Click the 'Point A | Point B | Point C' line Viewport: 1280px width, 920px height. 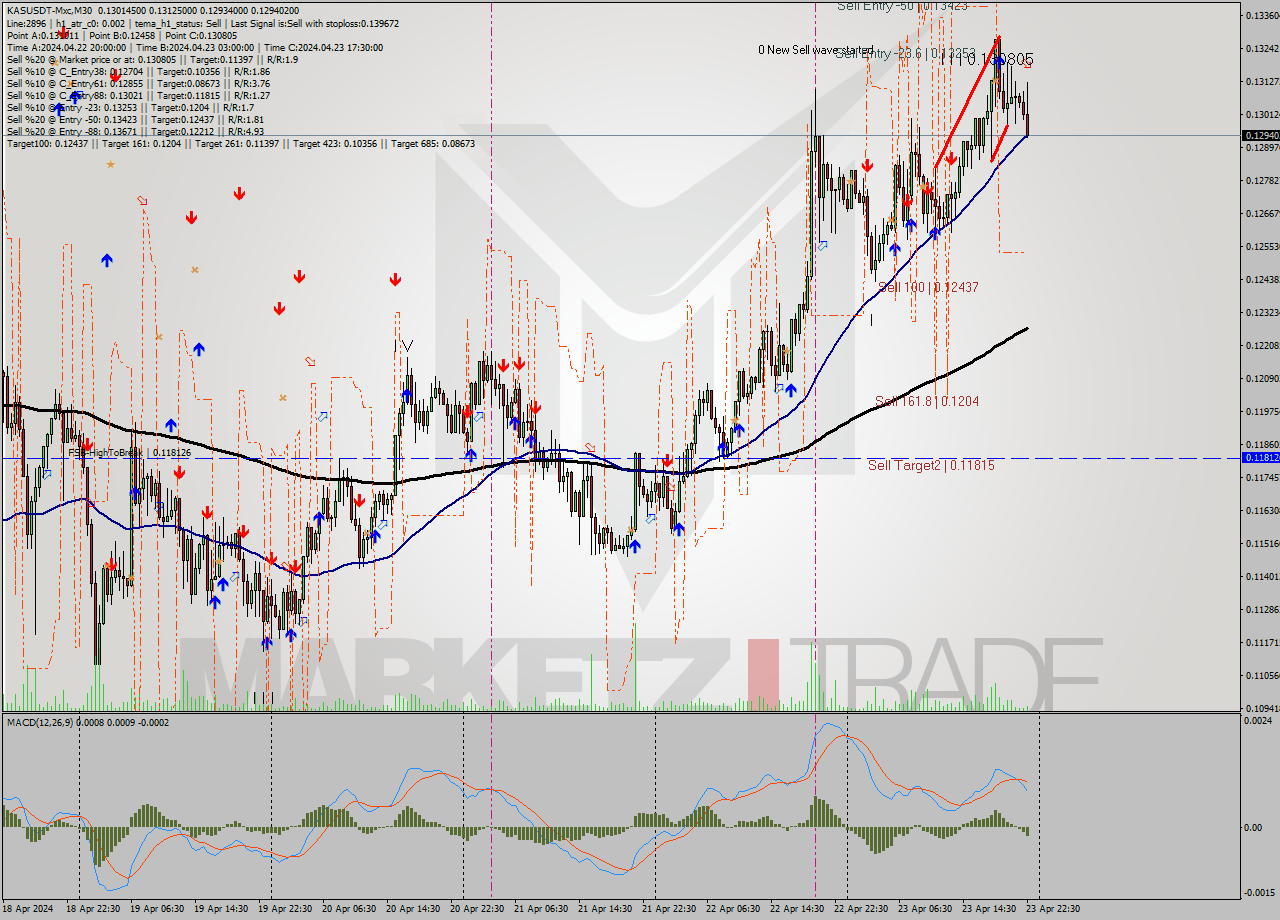(122, 35)
